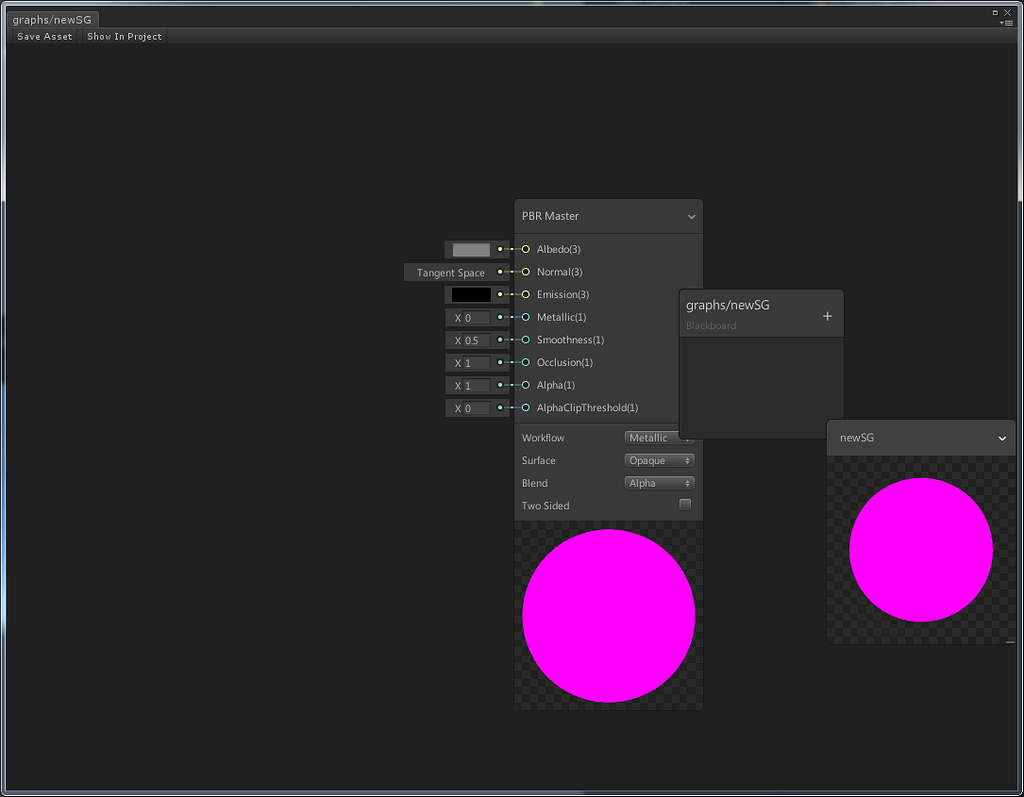Add a property with the Blackboard plus icon
1024x797 pixels.
(x=827, y=315)
